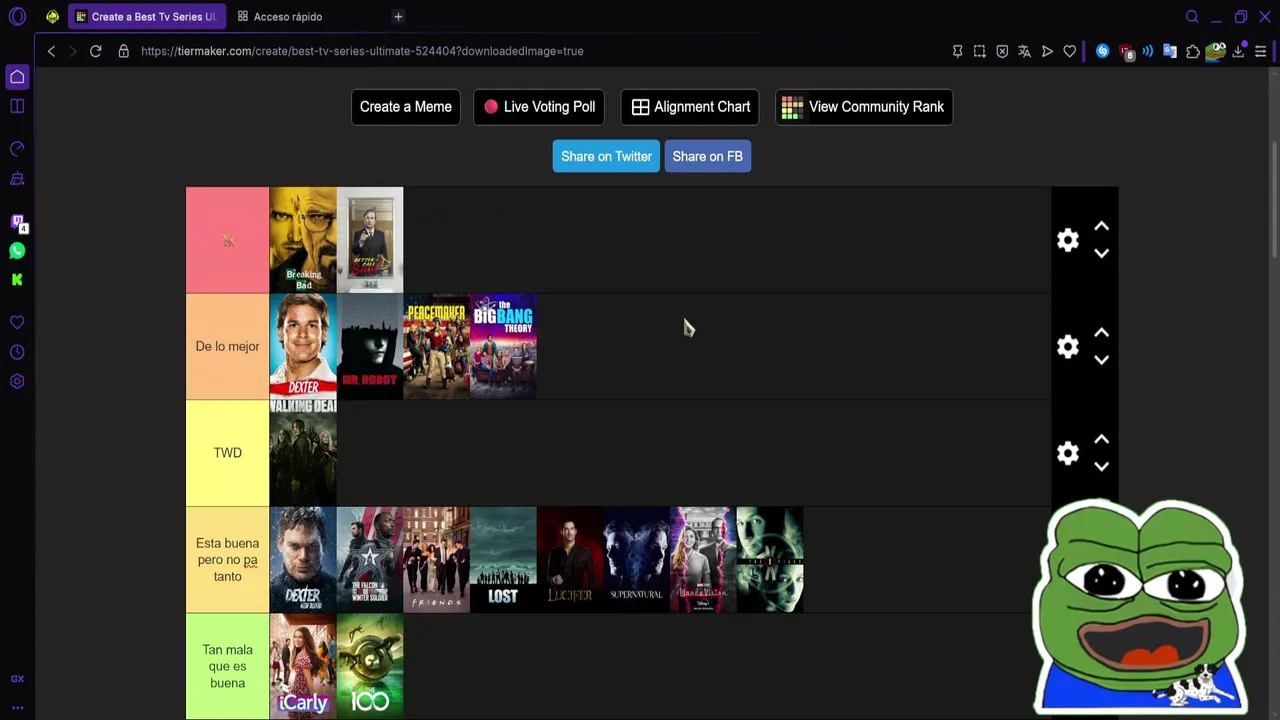
Task: Go back to the previous page
Action: (52, 51)
